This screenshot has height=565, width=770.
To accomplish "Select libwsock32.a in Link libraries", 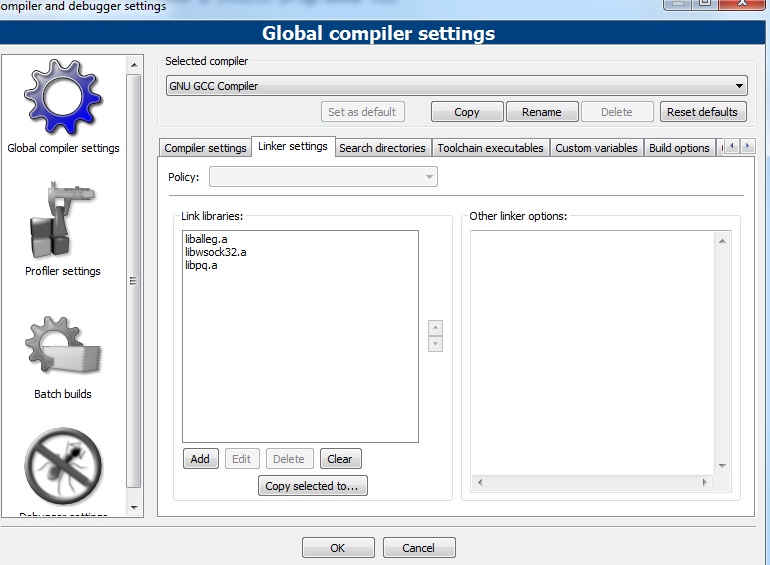I will [x=215, y=252].
